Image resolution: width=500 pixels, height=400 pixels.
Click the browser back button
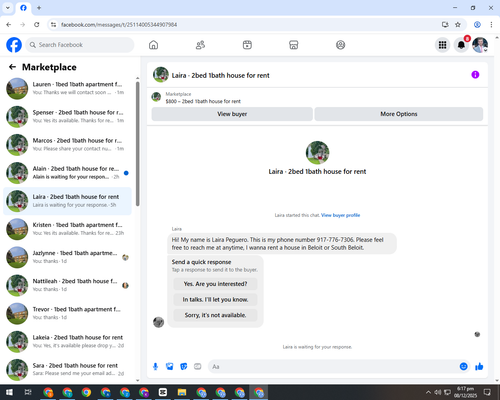pos(9,25)
